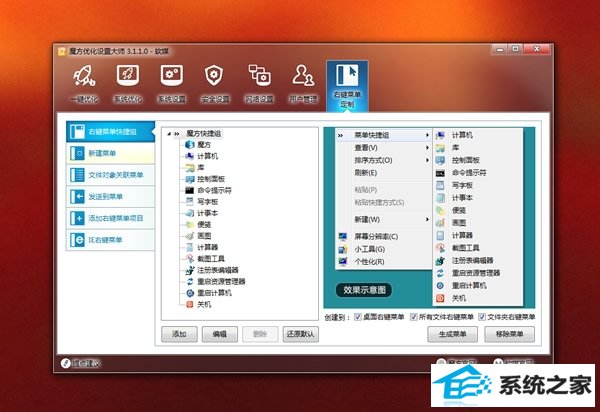Switch to 发送到菜单 in the sidebar
Viewport: 600px width, 412px height.
coord(110,197)
